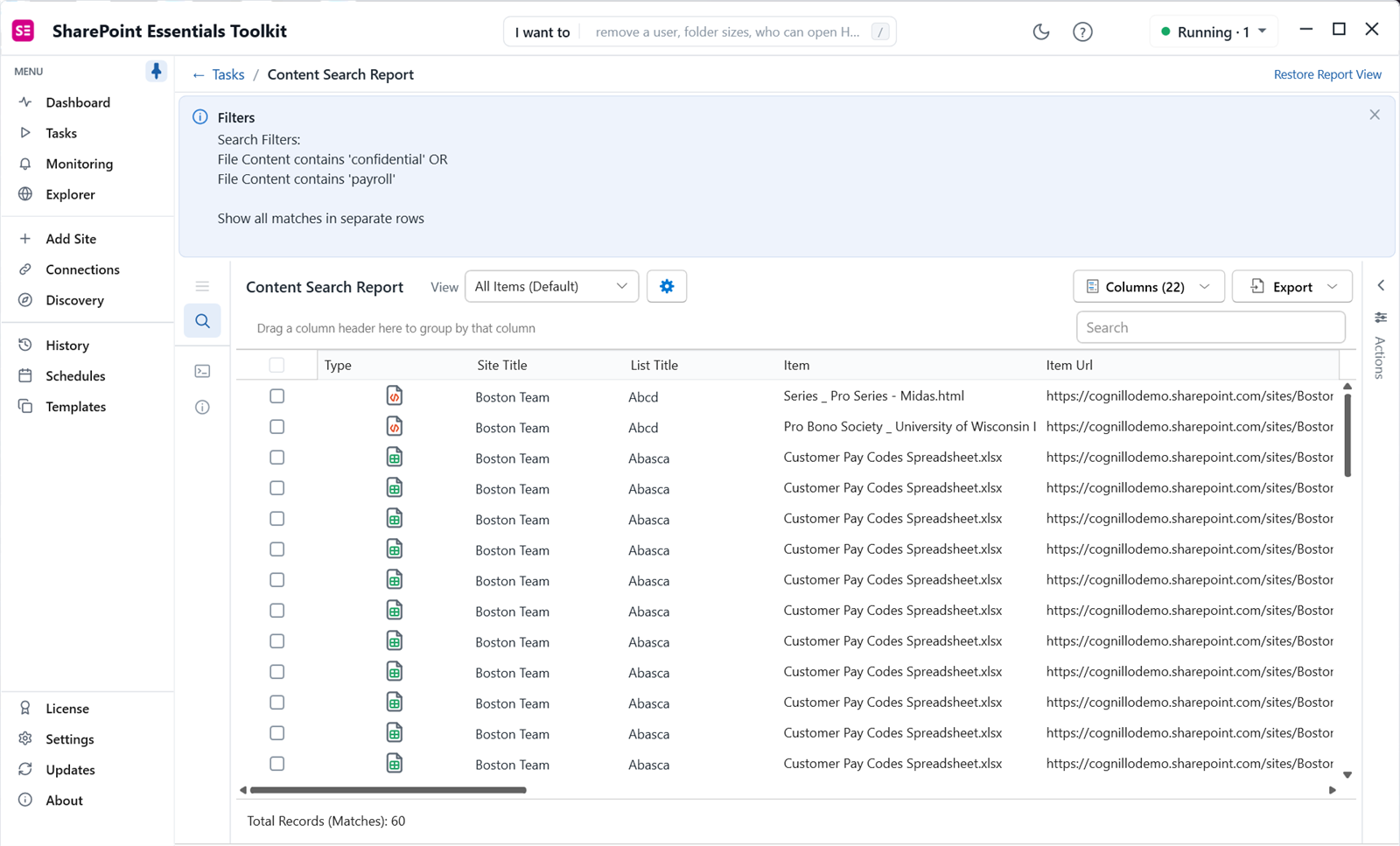Open the Running · 1 status dropdown
1400x846 pixels.
pos(1214,31)
